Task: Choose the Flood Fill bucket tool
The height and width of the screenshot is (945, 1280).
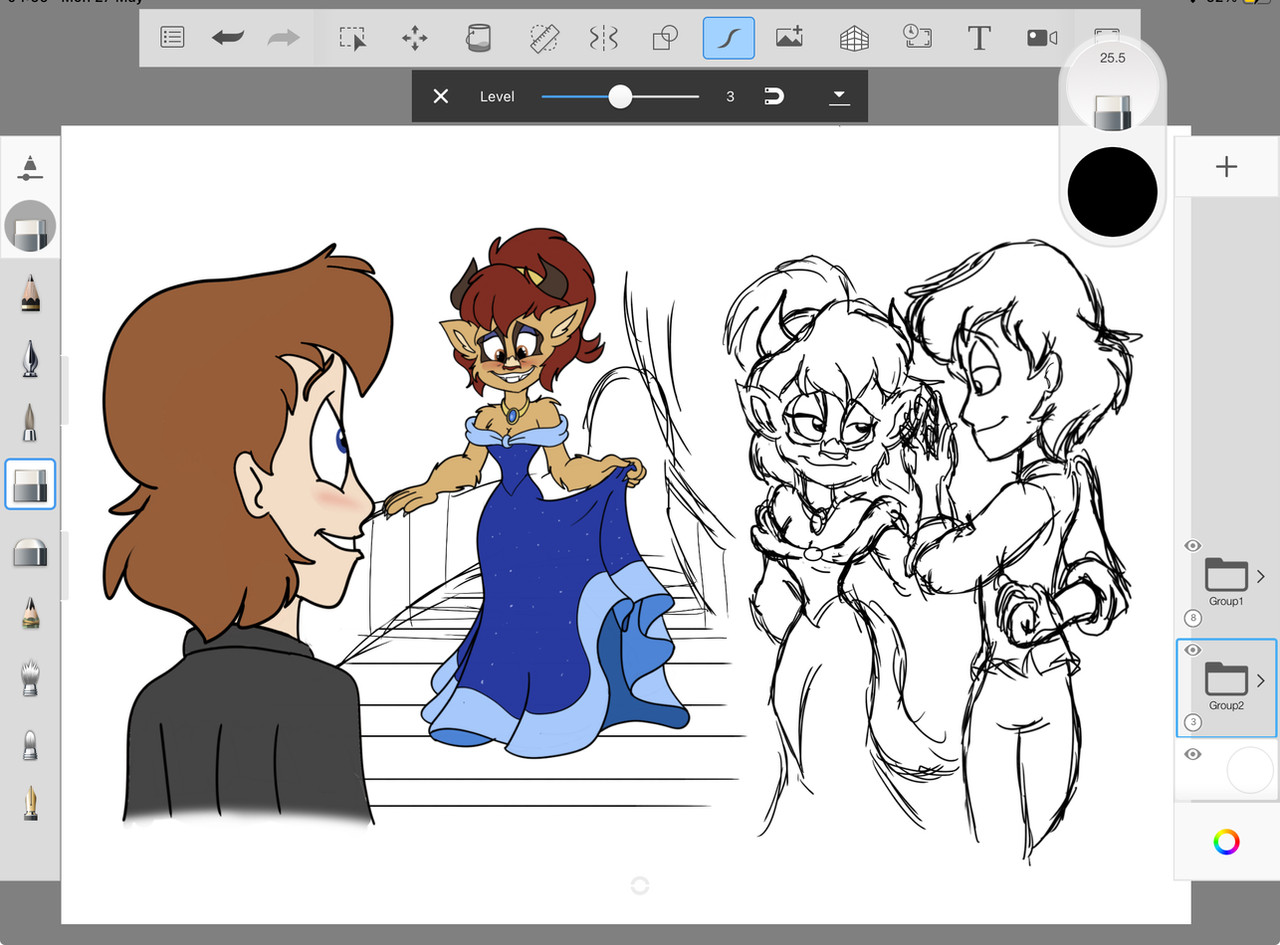Action: tap(478, 38)
